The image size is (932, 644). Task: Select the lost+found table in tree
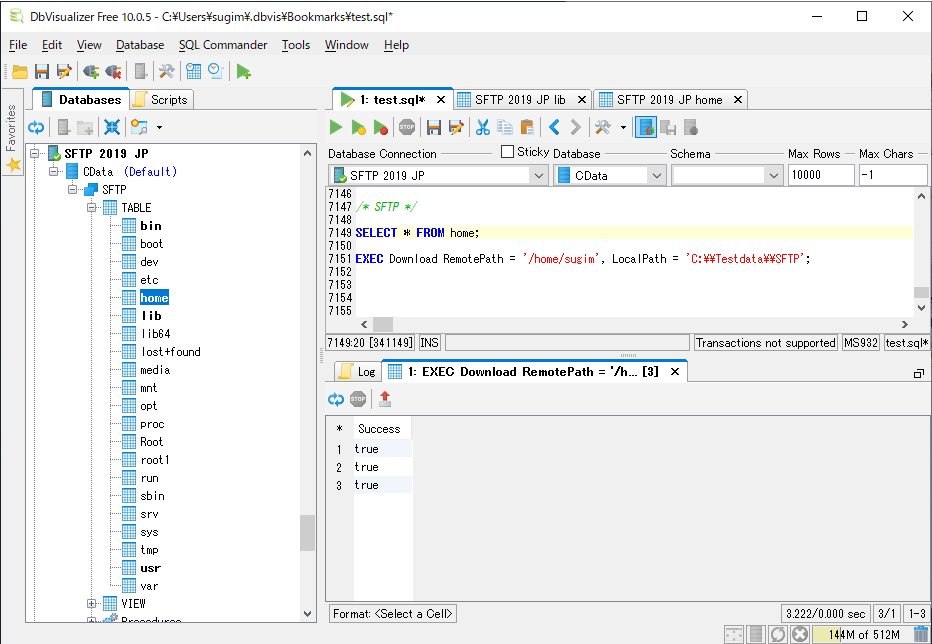[x=170, y=352]
